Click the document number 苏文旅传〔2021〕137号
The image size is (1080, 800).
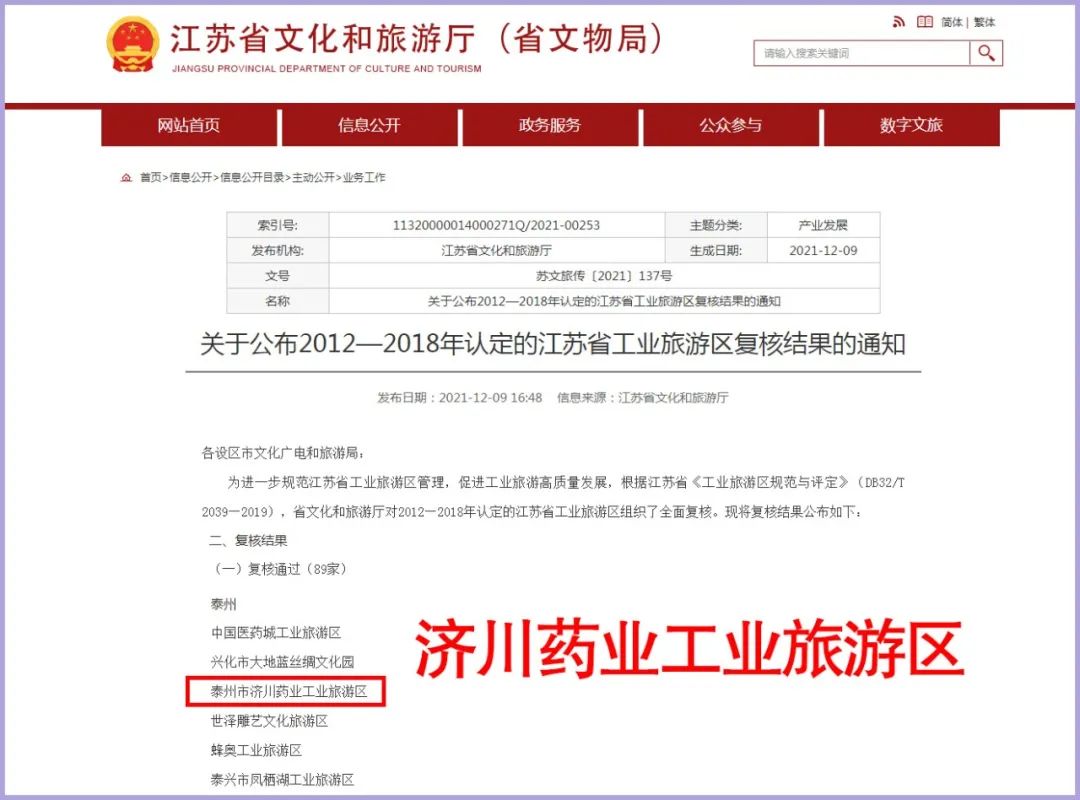pyautogui.click(x=604, y=276)
